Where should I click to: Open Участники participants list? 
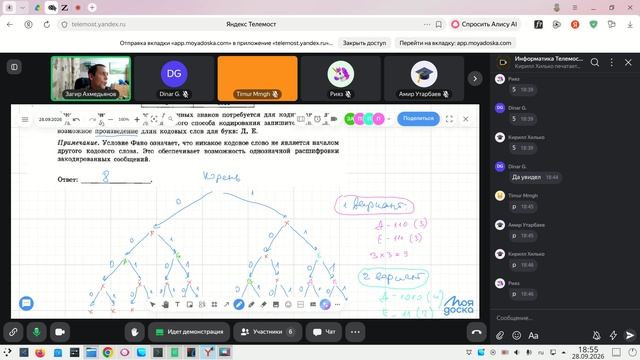pos(267,332)
